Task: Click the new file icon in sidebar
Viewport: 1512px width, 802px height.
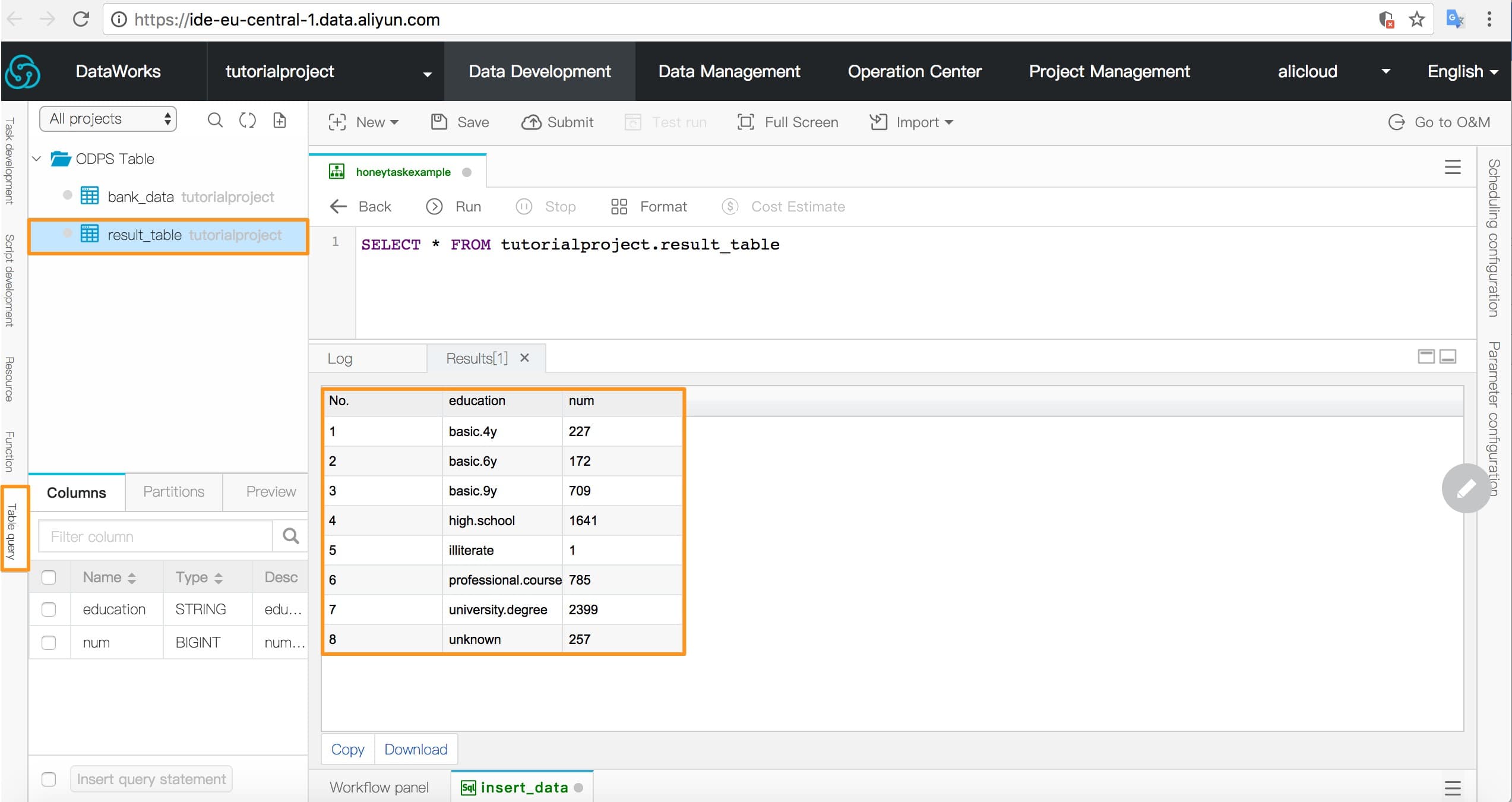Action: [280, 121]
